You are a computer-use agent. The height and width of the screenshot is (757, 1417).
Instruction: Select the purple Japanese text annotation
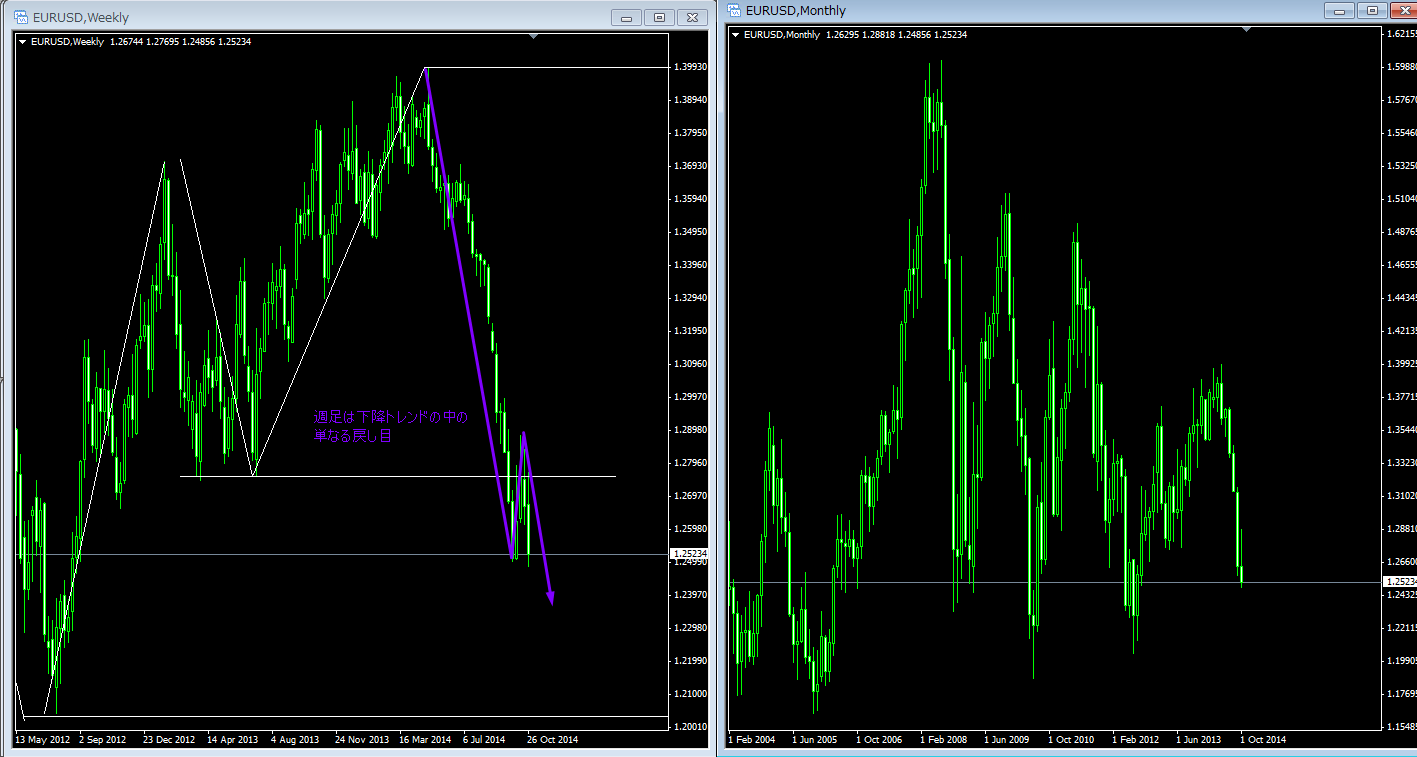390,426
